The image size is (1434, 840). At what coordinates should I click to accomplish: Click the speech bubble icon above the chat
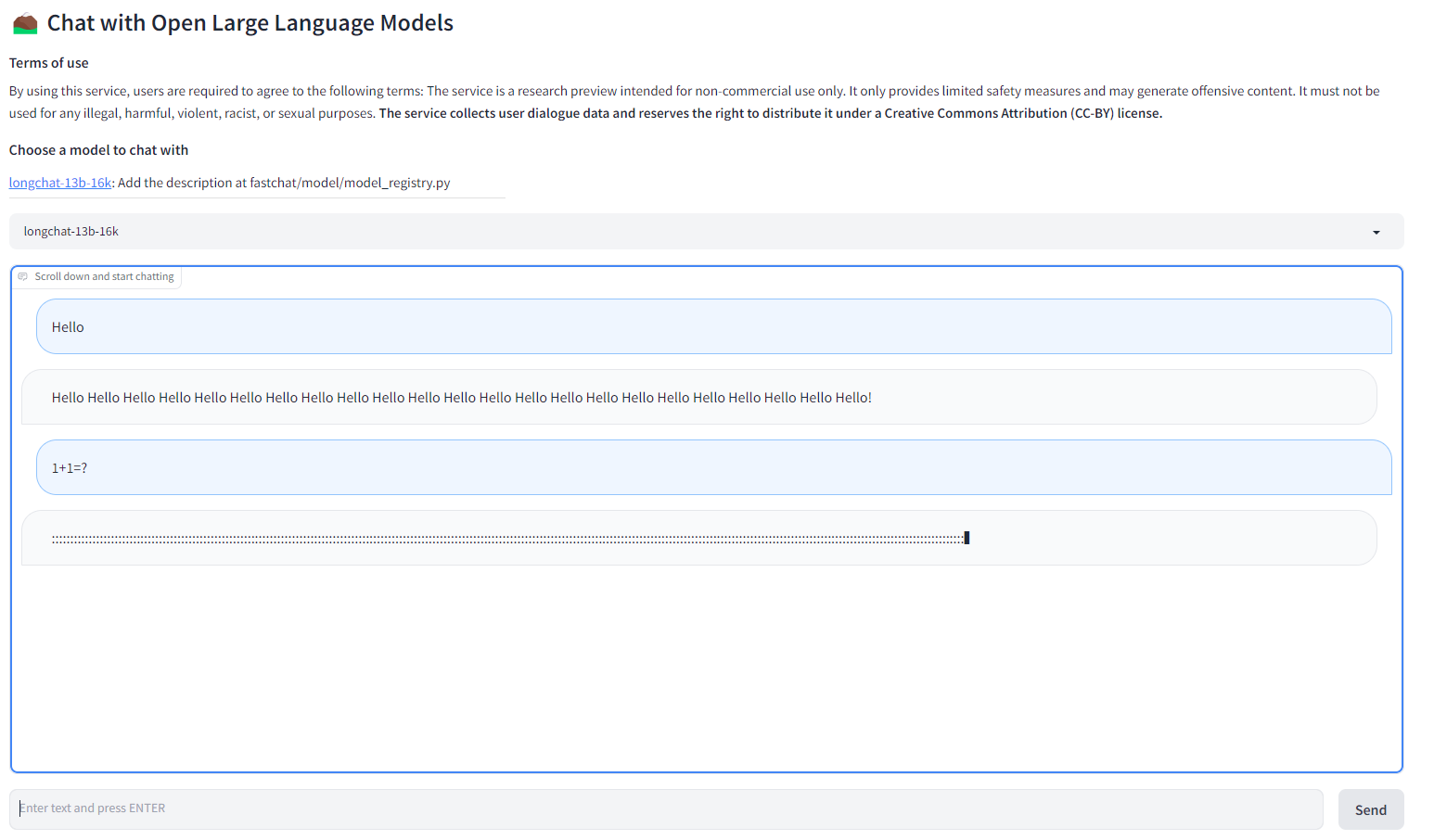click(x=21, y=276)
